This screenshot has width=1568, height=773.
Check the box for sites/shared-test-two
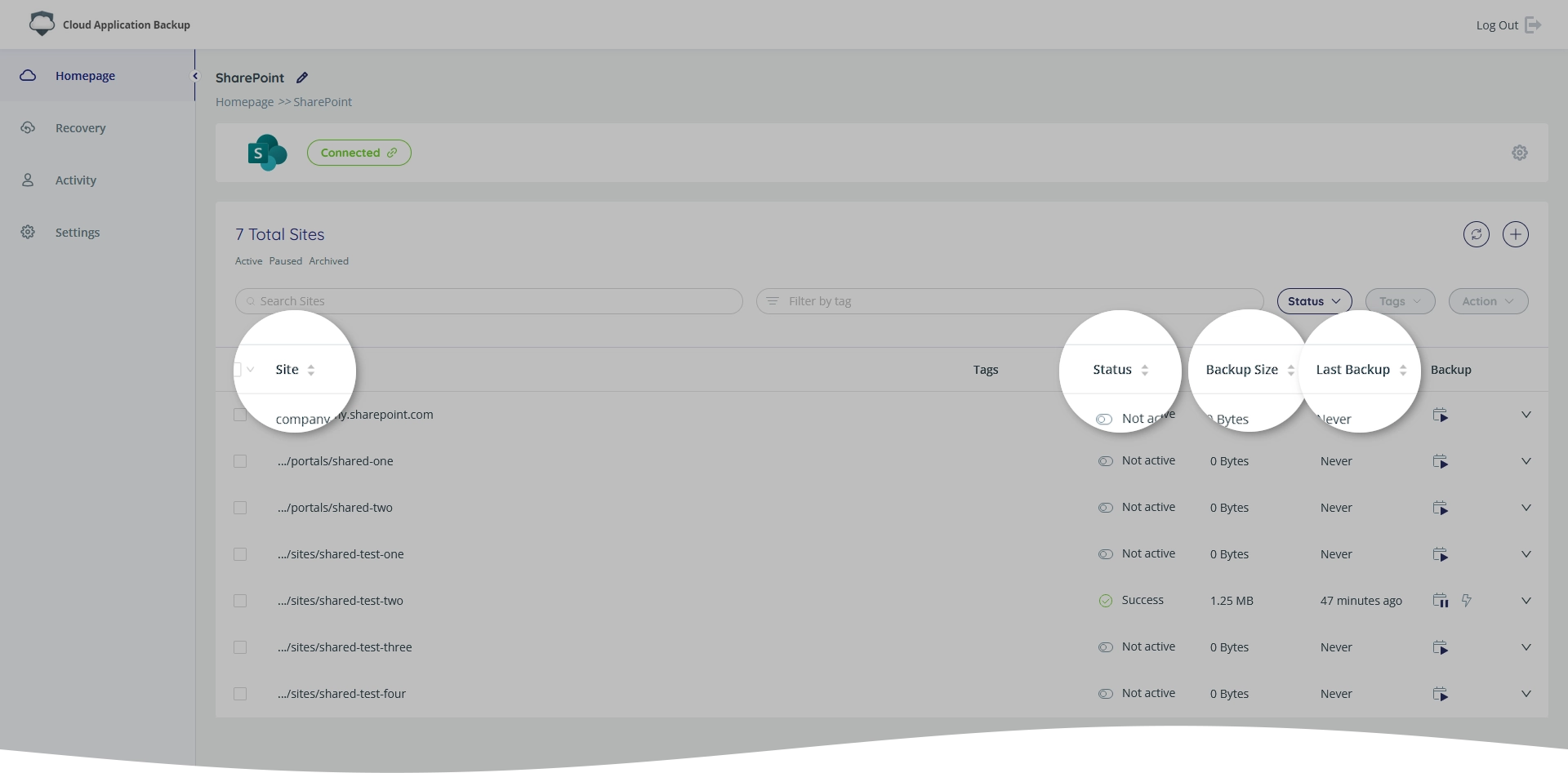point(240,601)
